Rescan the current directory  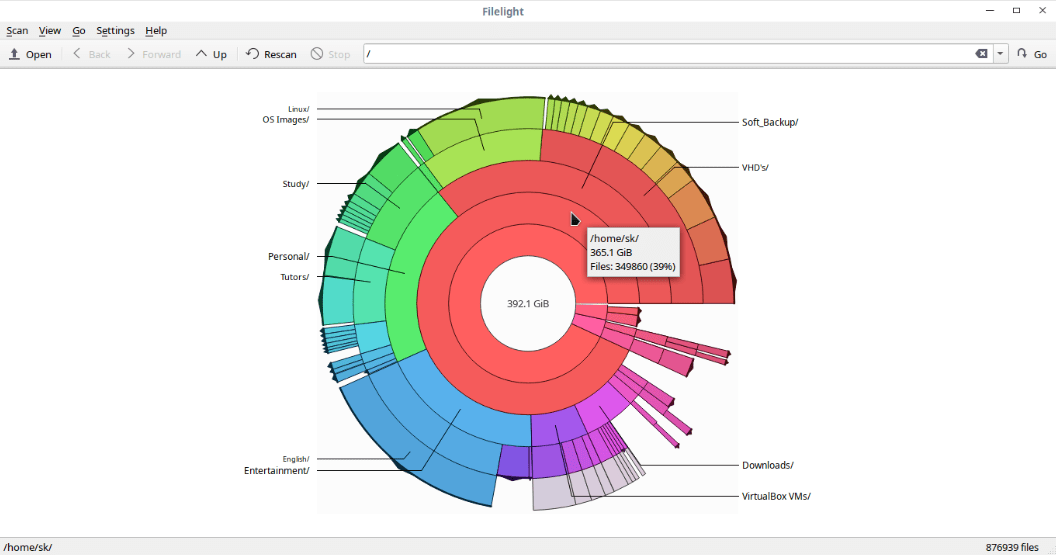tap(271, 54)
